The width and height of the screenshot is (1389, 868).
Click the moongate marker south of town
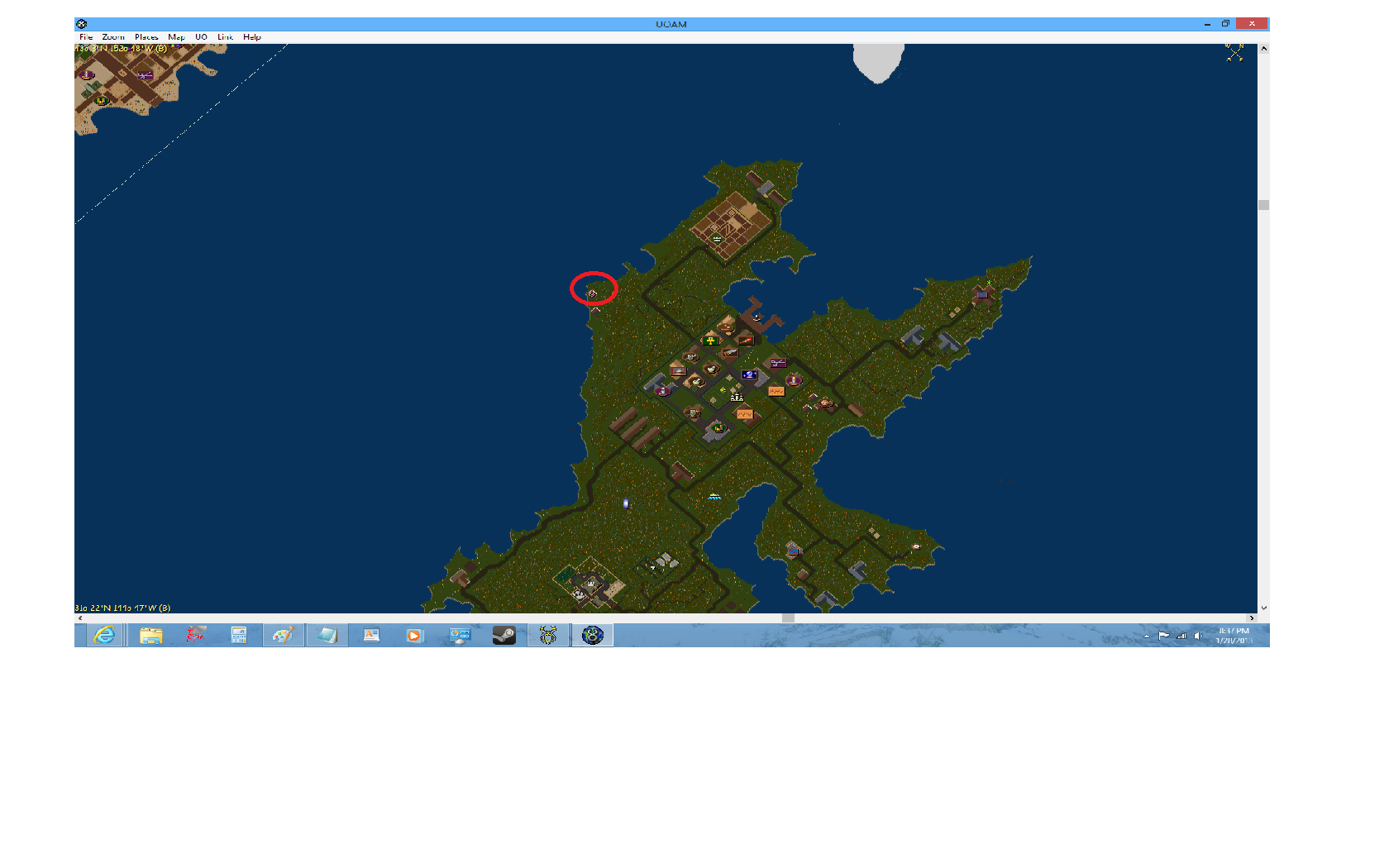pyautogui.click(x=626, y=503)
